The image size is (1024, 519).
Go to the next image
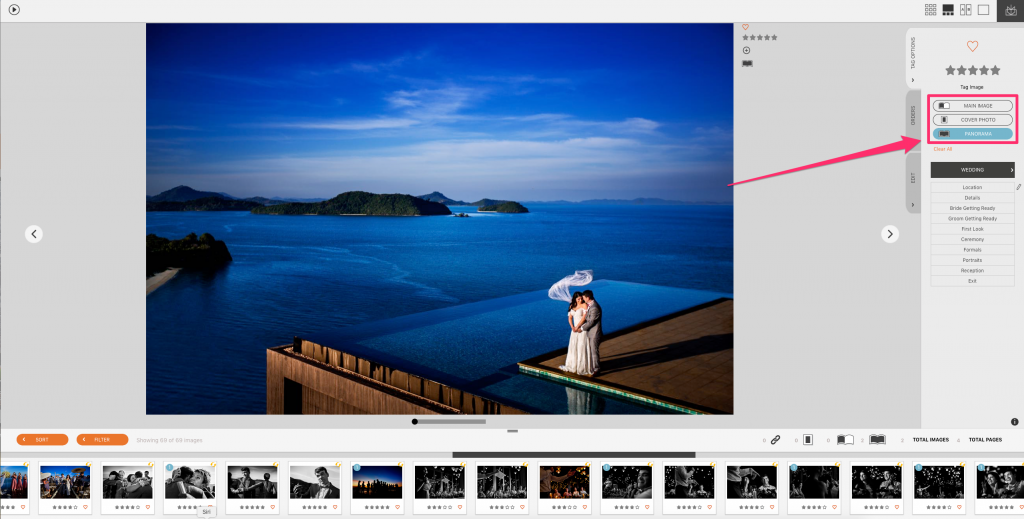(890, 234)
